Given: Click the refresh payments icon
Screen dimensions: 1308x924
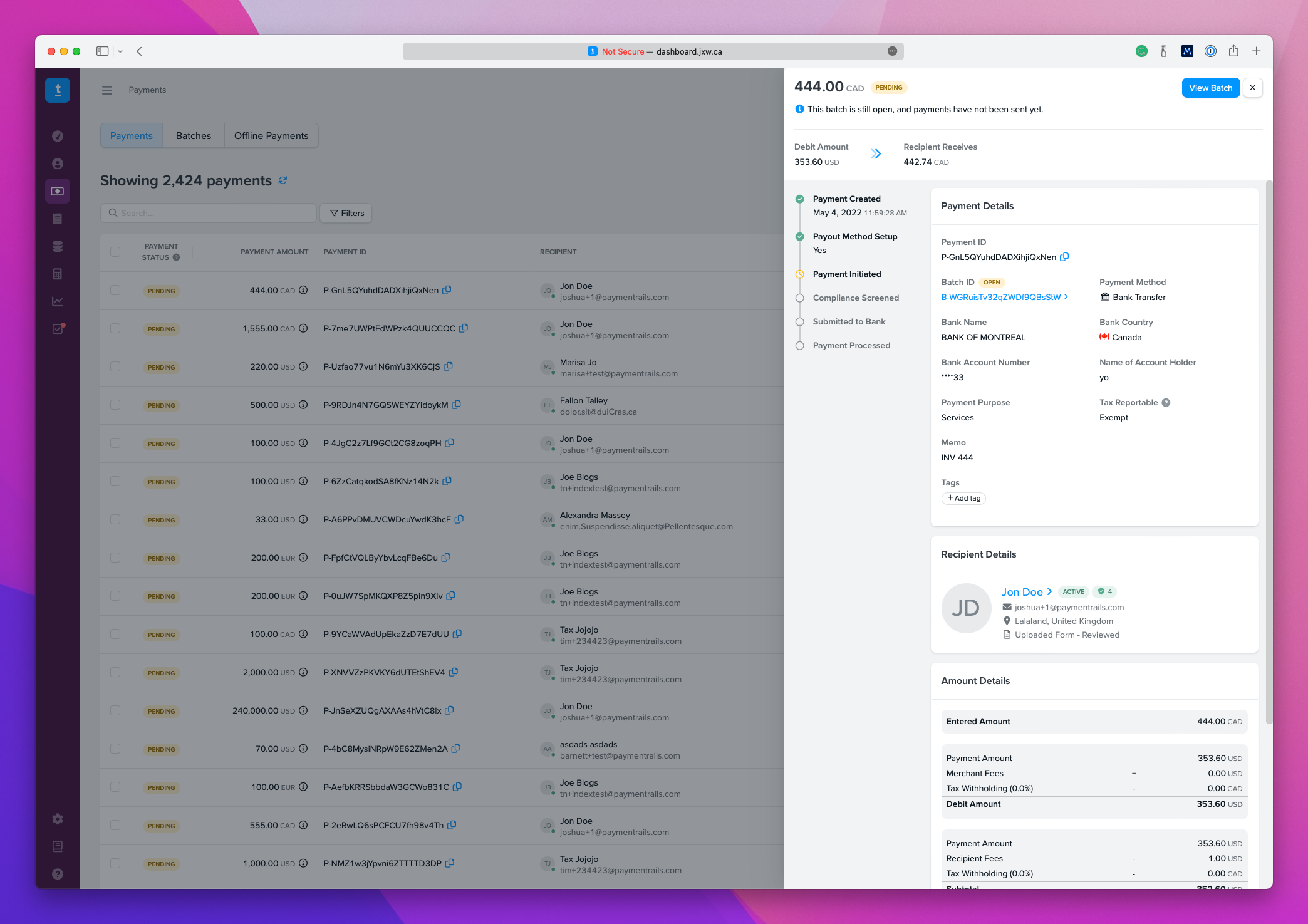Looking at the screenshot, I should [283, 180].
